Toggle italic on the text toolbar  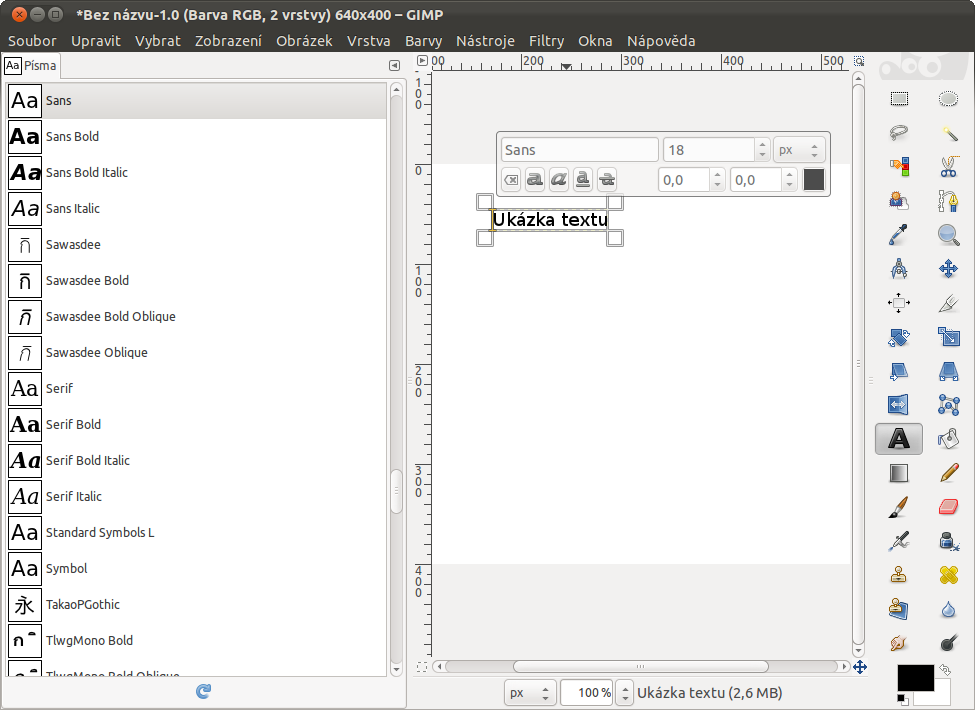pyautogui.click(x=559, y=180)
